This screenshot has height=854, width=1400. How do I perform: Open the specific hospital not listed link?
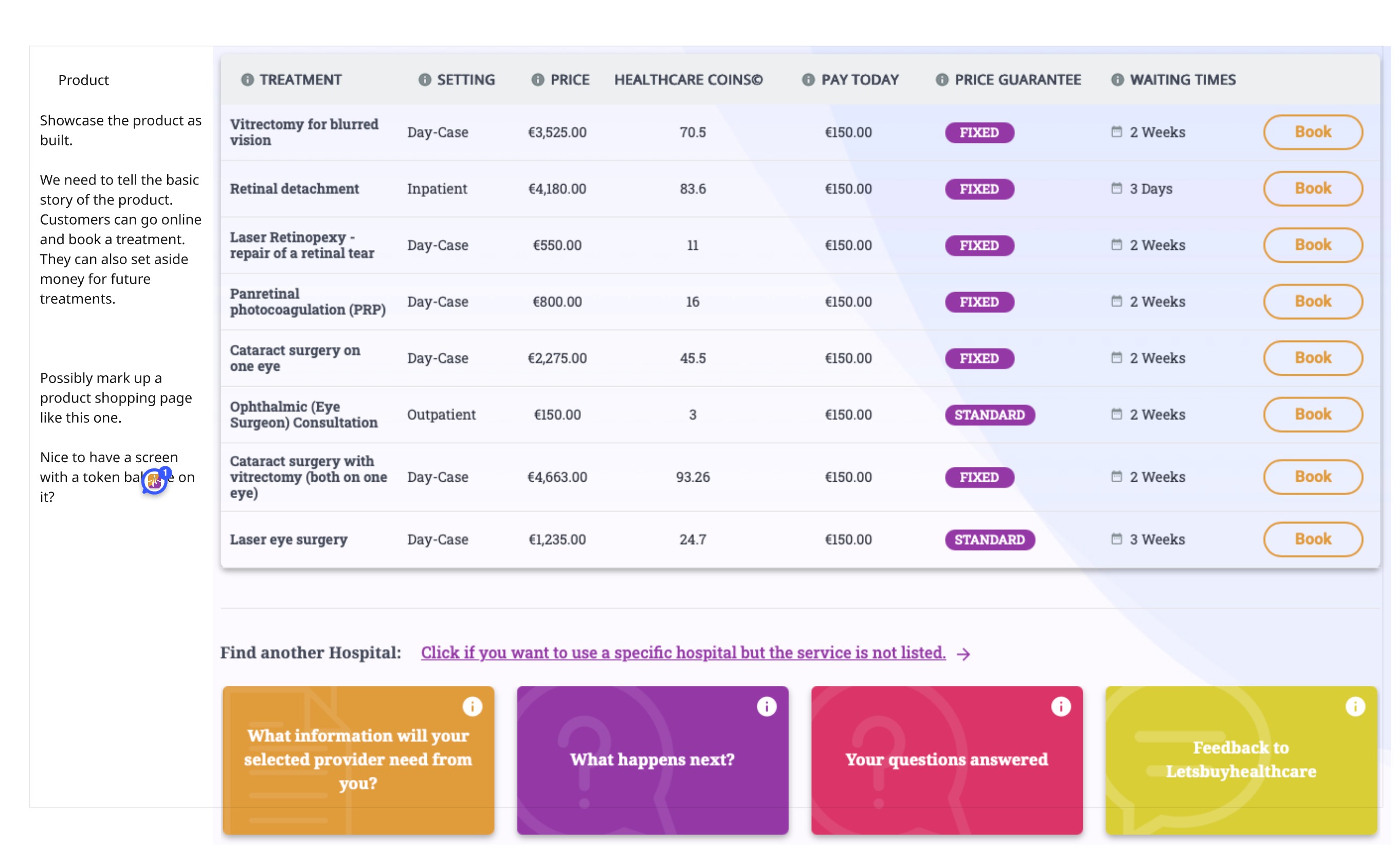pyautogui.click(x=683, y=652)
